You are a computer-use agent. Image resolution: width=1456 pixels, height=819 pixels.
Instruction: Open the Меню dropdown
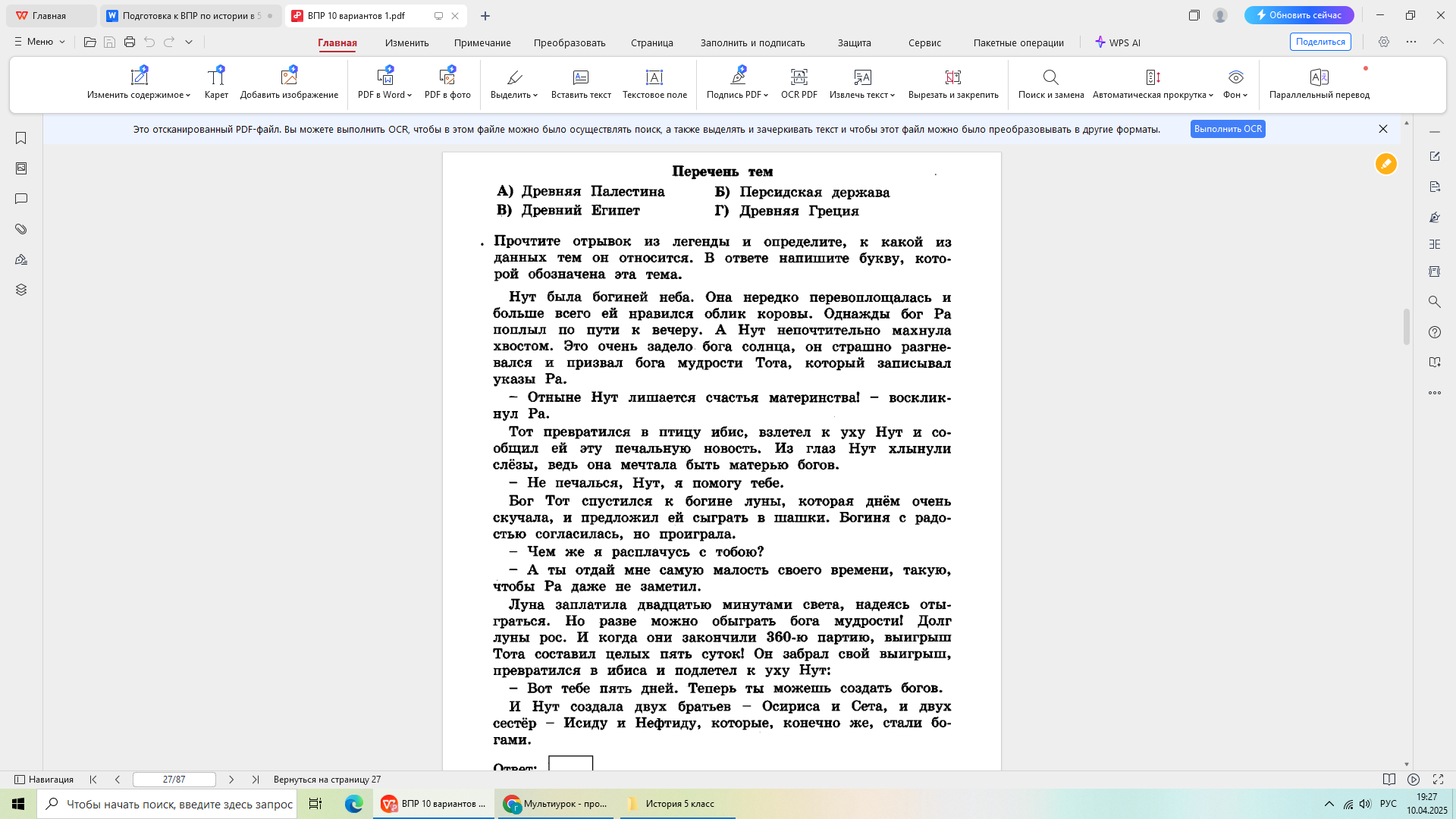pos(40,42)
